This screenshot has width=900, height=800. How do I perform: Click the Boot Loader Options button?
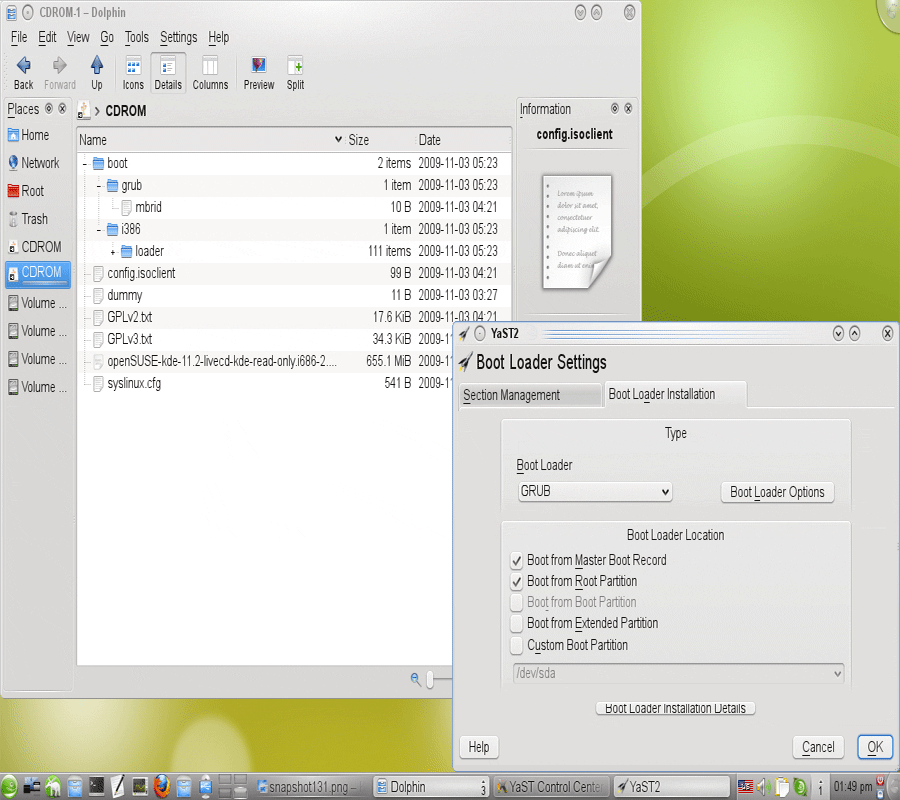(x=777, y=492)
